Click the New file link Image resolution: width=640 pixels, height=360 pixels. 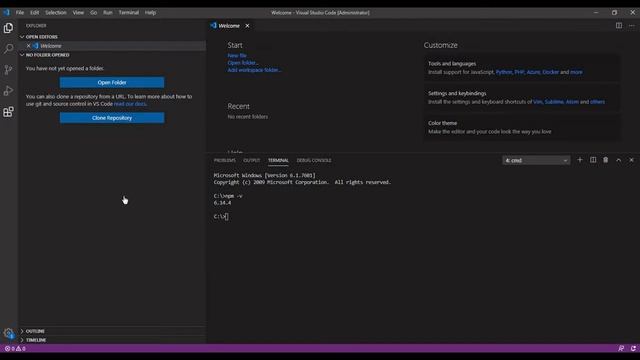coord(237,56)
